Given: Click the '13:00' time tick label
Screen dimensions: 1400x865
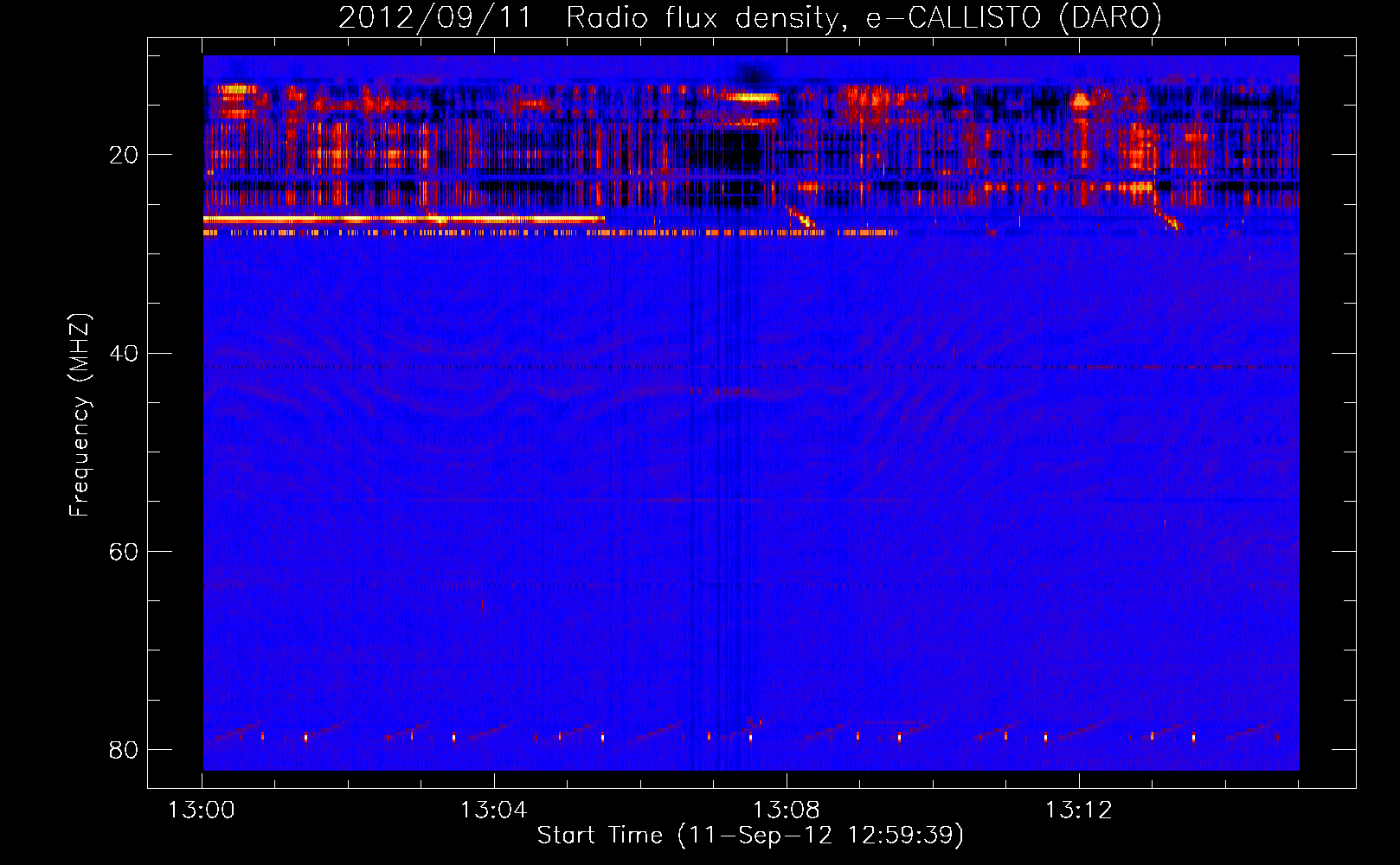Looking at the screenshot, I should pyautogui.click(x=202, y=811).
